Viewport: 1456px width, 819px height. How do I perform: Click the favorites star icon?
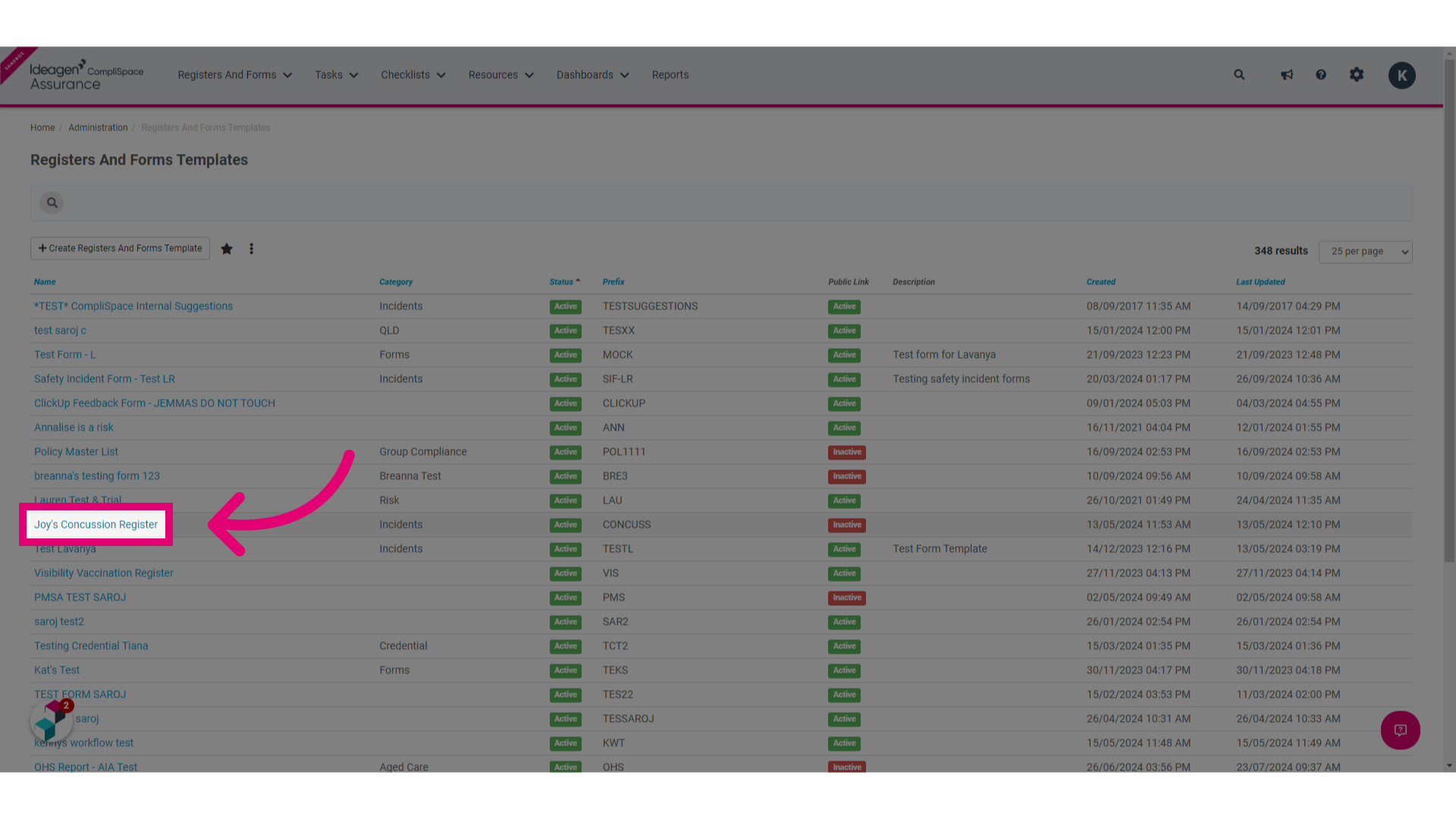pyautogui.click(x=227, y=249)
